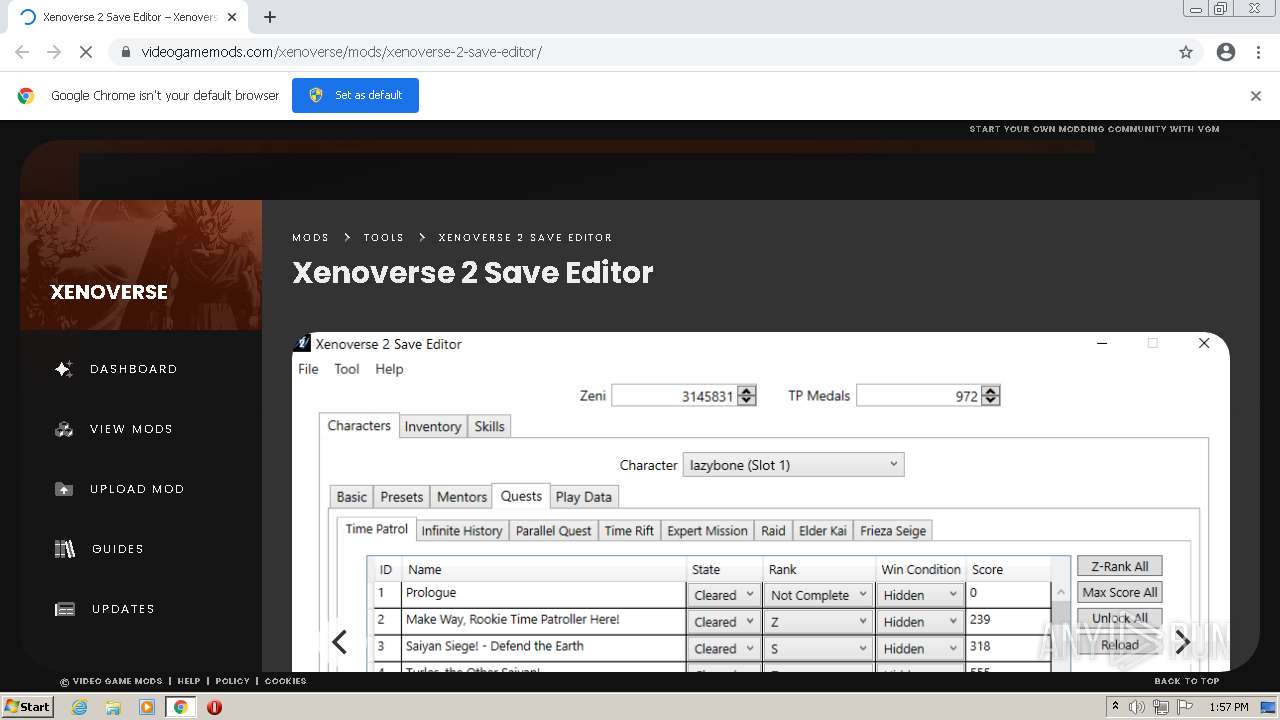Open the Tool menu in Save Editor
The width and height of the screenshot is (1280, 720).
point(347,369)
